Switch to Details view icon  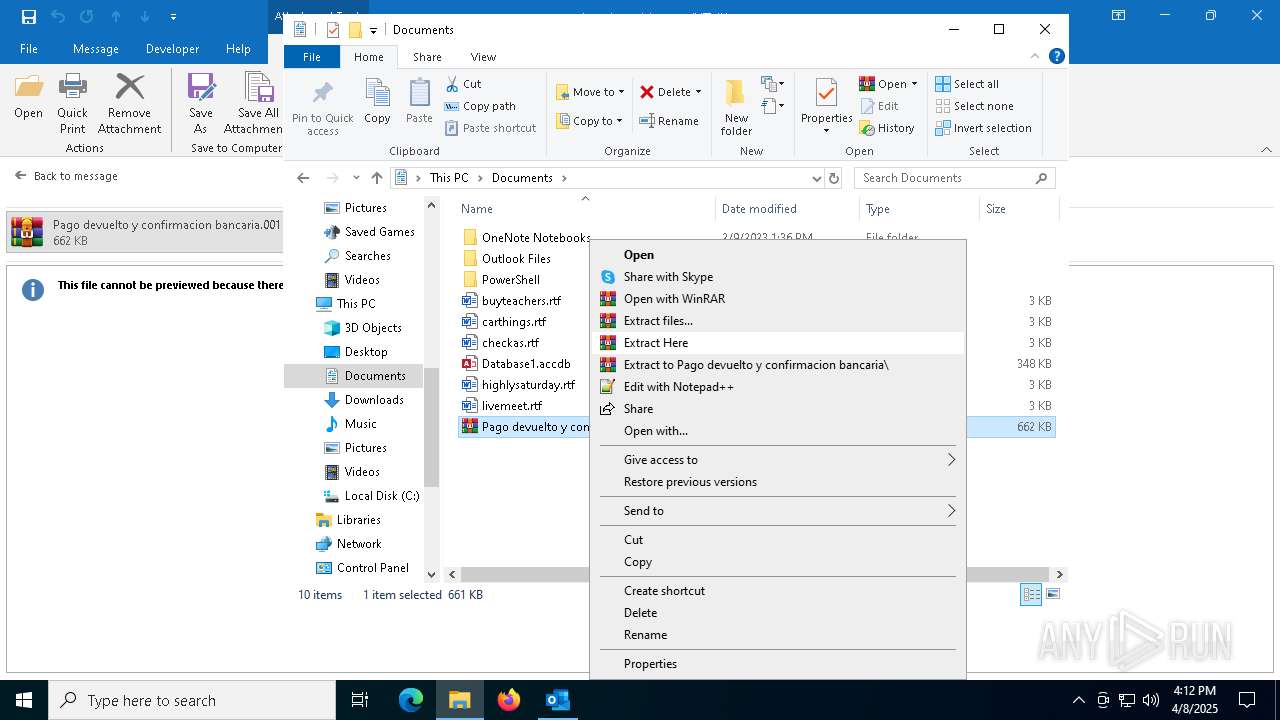pyautogui.click(x=1031, y=595)
